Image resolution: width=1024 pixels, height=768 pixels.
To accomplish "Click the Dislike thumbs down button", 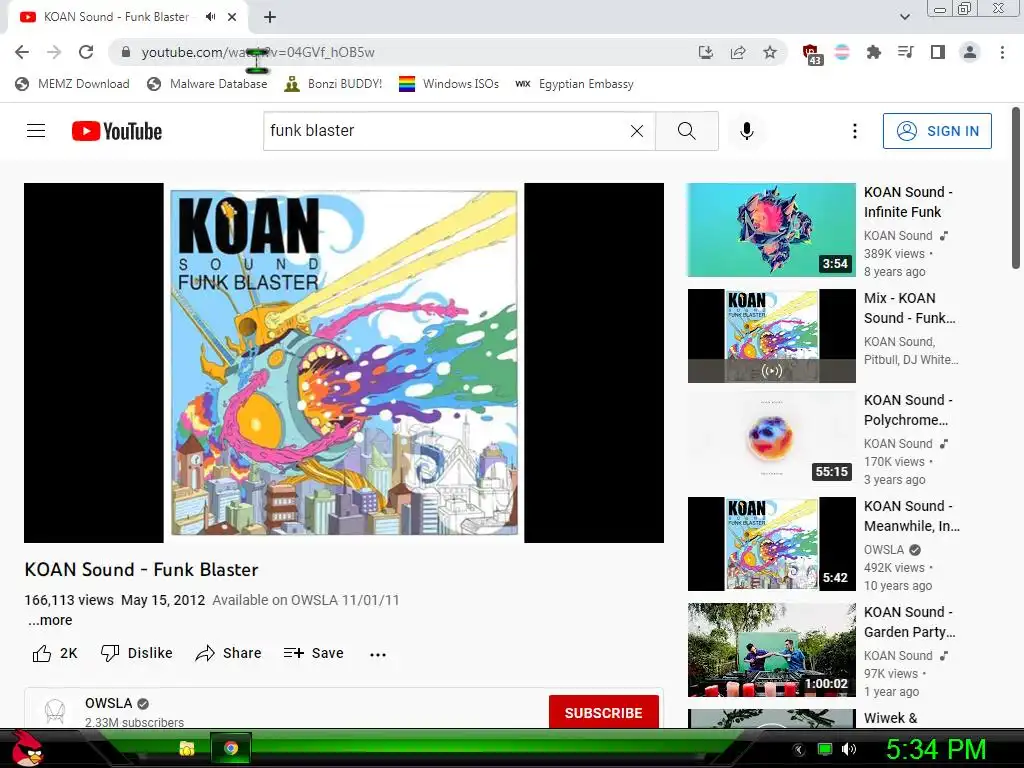I will pyautogui.click(x=136, y=653).
